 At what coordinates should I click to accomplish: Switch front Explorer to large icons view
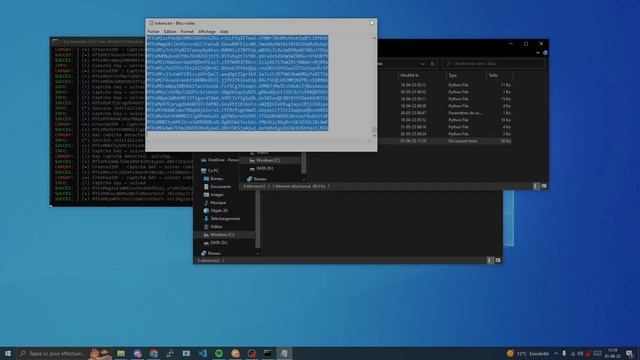point(544,186)
